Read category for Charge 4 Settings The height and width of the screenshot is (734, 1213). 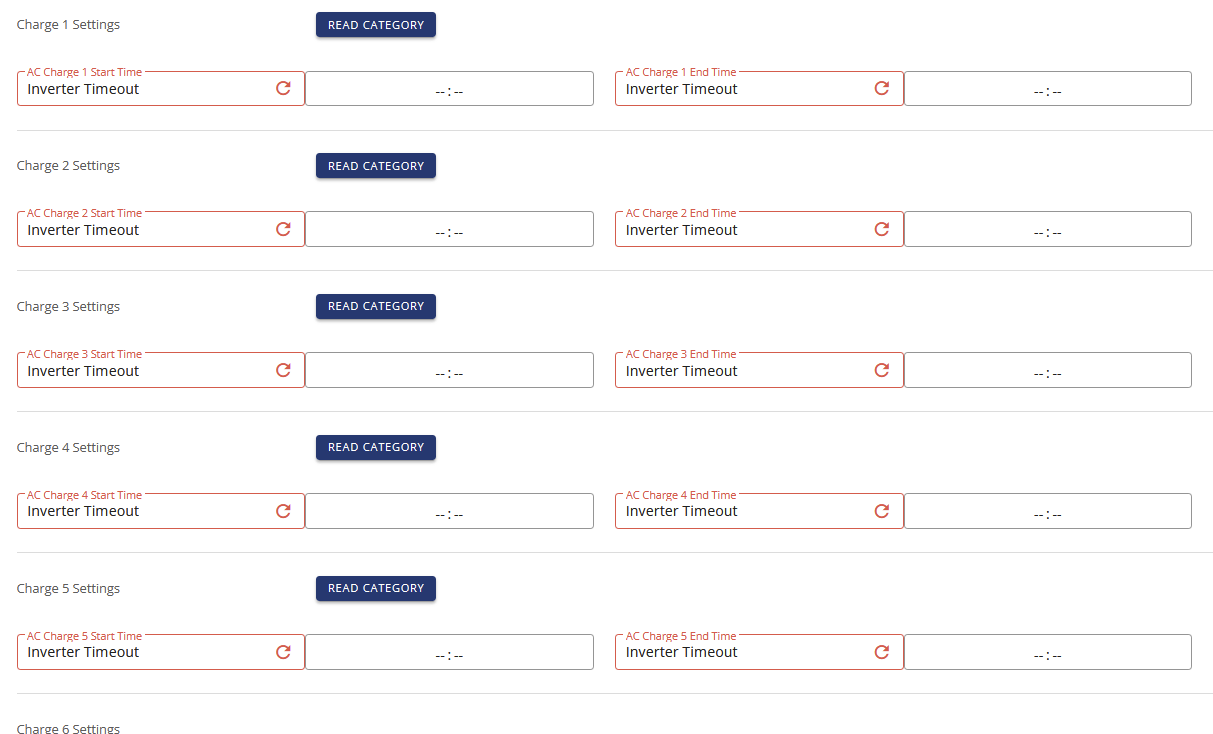pyautogui.click(x=376, y=447)
